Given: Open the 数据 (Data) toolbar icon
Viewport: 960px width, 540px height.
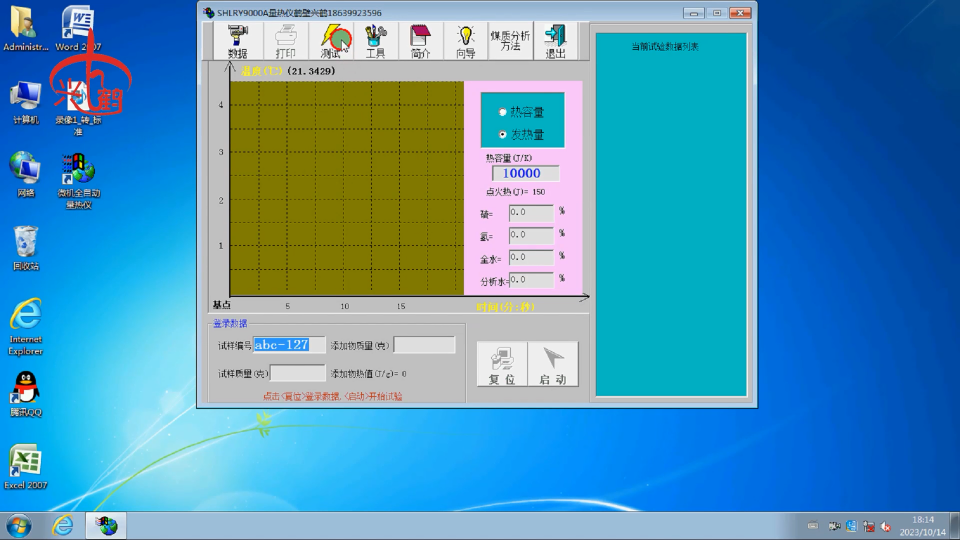Looking at the screenshot, I should [x=238, y=41].
